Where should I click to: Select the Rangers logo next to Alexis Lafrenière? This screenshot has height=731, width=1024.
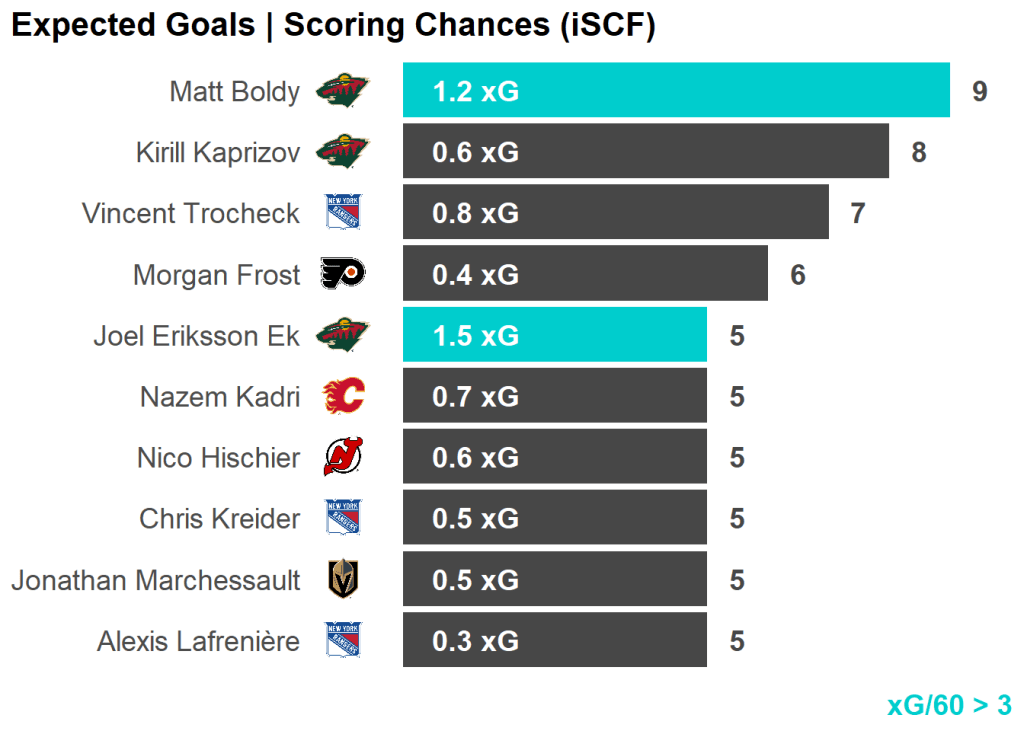342,640
